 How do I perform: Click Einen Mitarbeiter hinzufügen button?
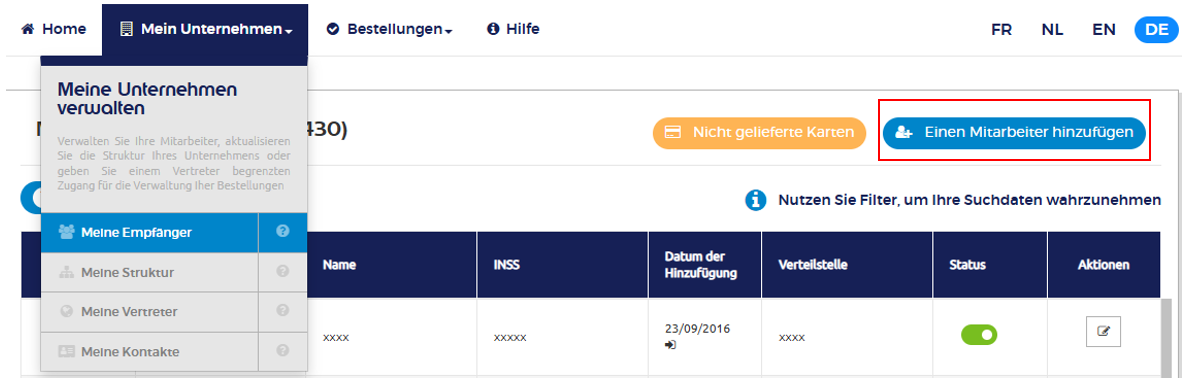coord(1014,133)
